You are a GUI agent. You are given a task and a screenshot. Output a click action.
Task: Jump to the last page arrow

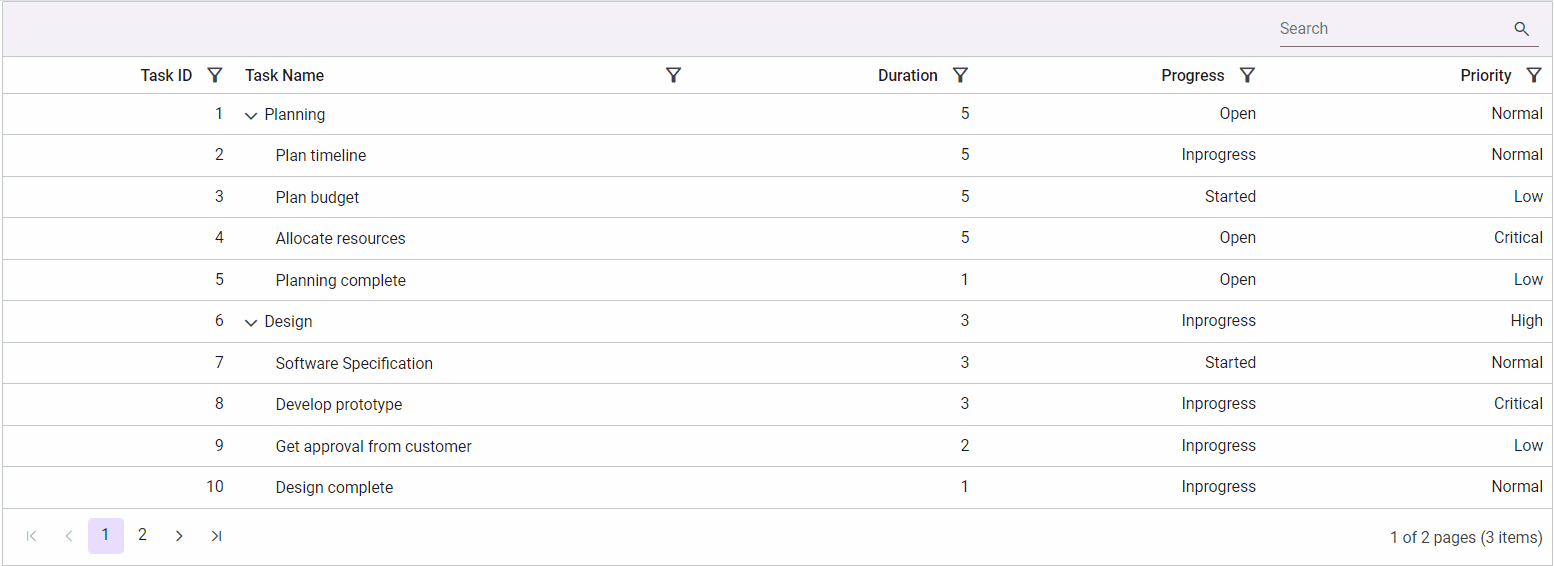click(x=216, y=536)
